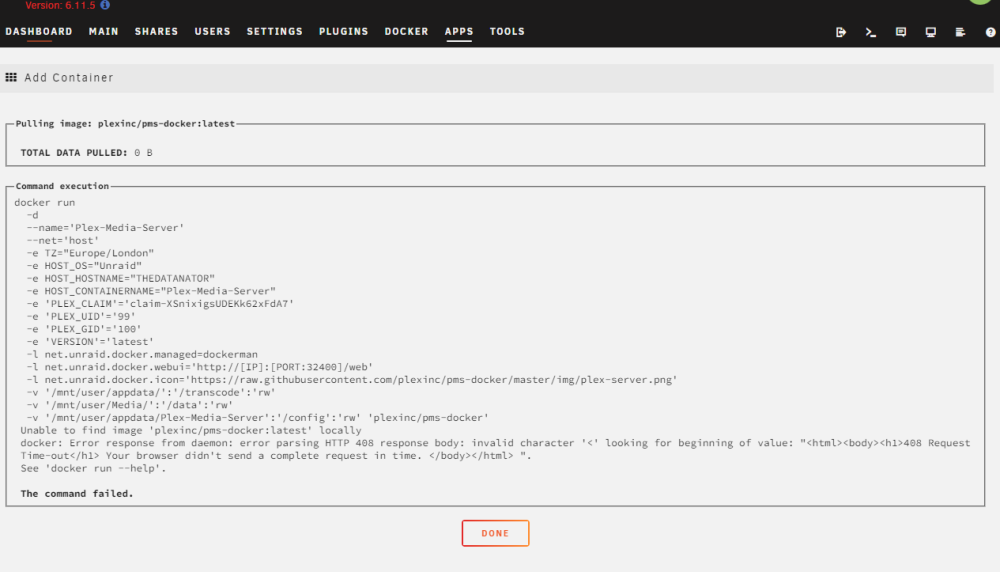This screenshot has height=572, width=1000.
Task: Switch to the Users tab
Action: point(212,31)
